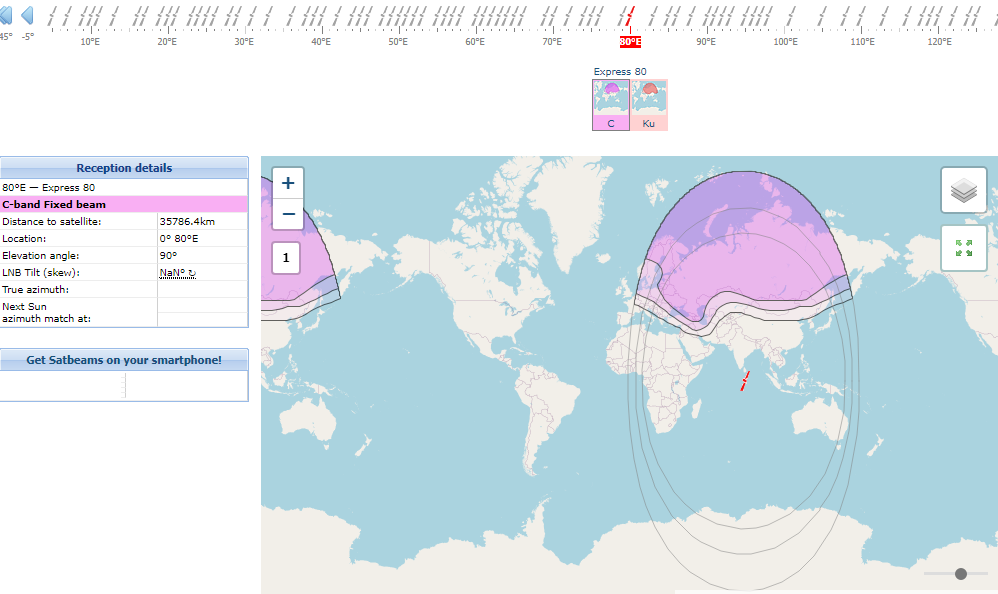Click the NaN° LNB Tilt skew value
This screenshot has height=594, width=998.
[x=176, y=272]
